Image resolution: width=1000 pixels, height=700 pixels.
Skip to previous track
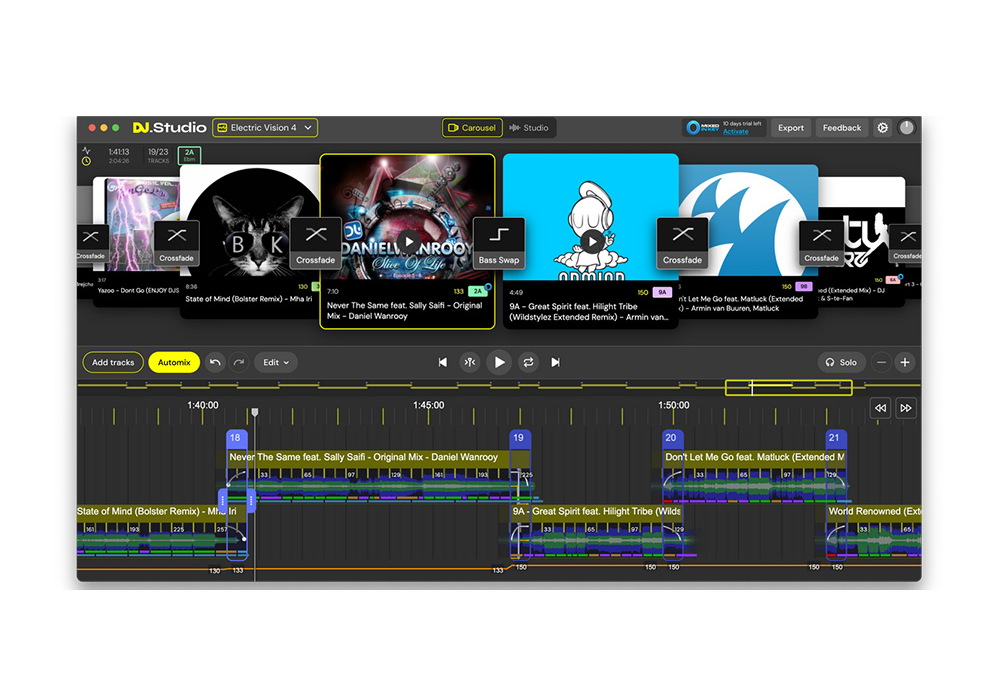pos(443,362)
